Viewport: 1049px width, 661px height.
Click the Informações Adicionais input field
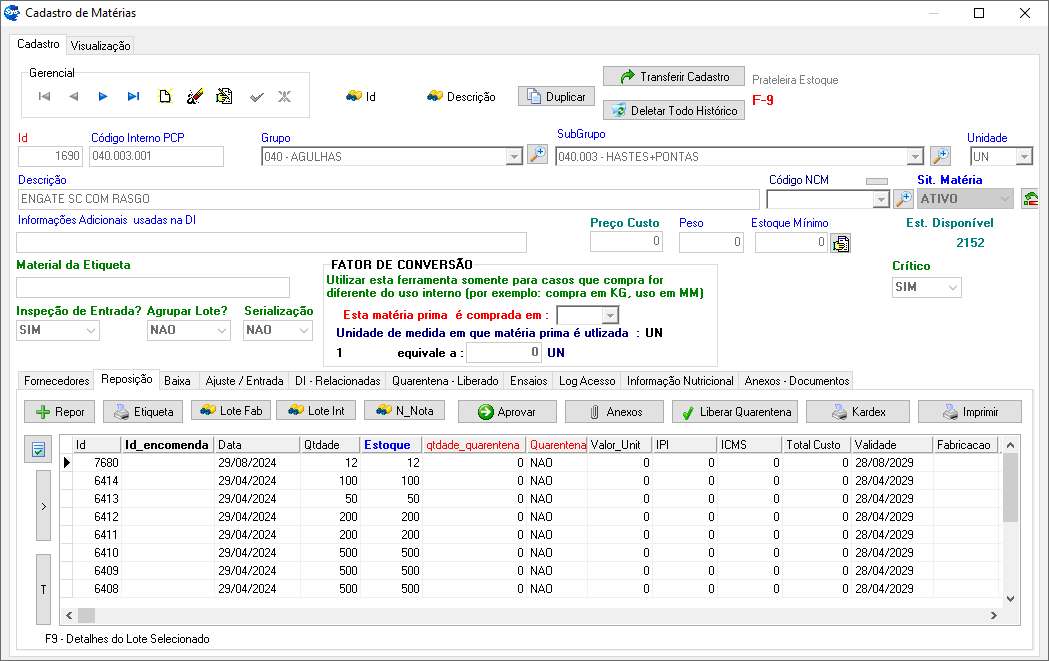271,242
